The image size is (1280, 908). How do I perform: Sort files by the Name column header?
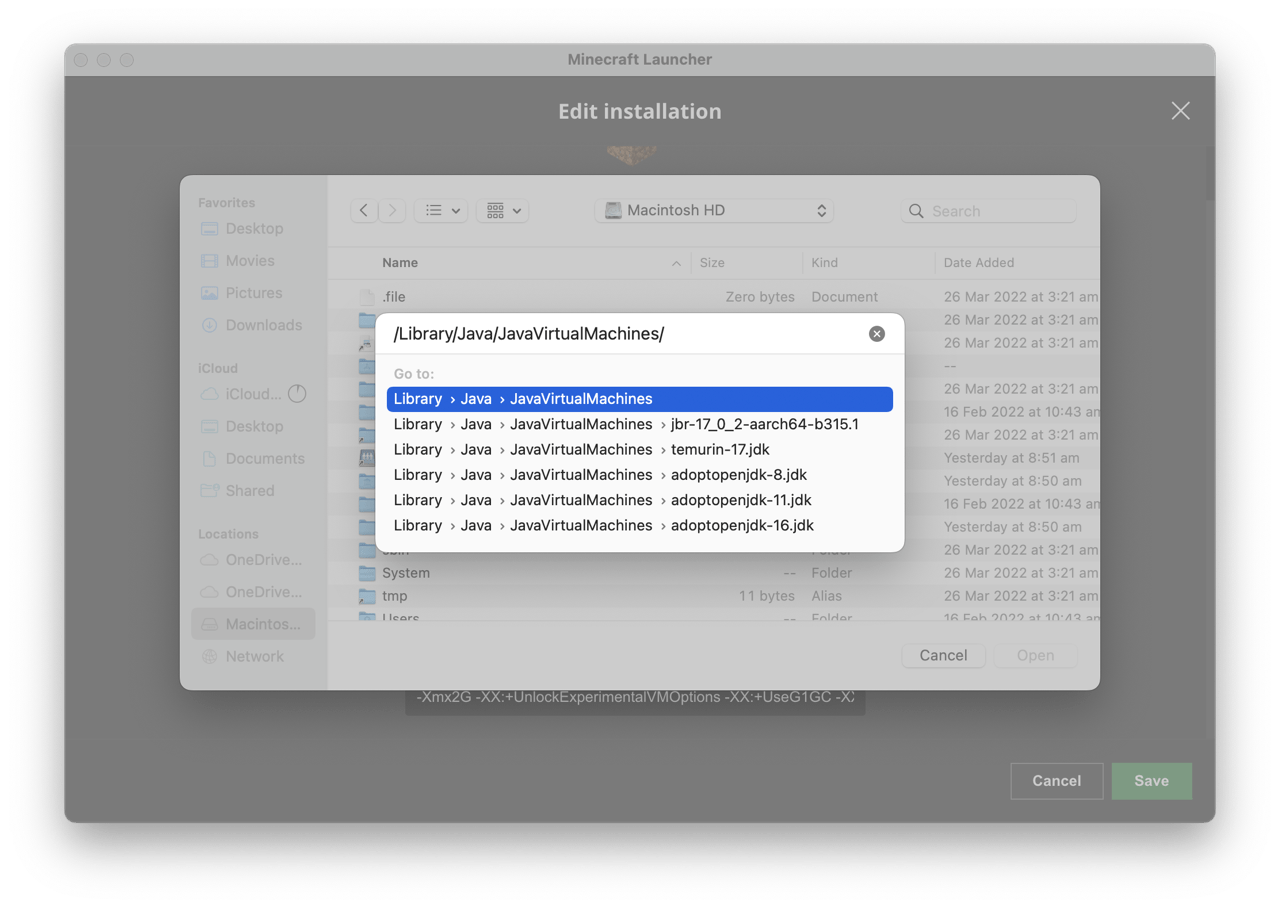(x=400, y=262)
